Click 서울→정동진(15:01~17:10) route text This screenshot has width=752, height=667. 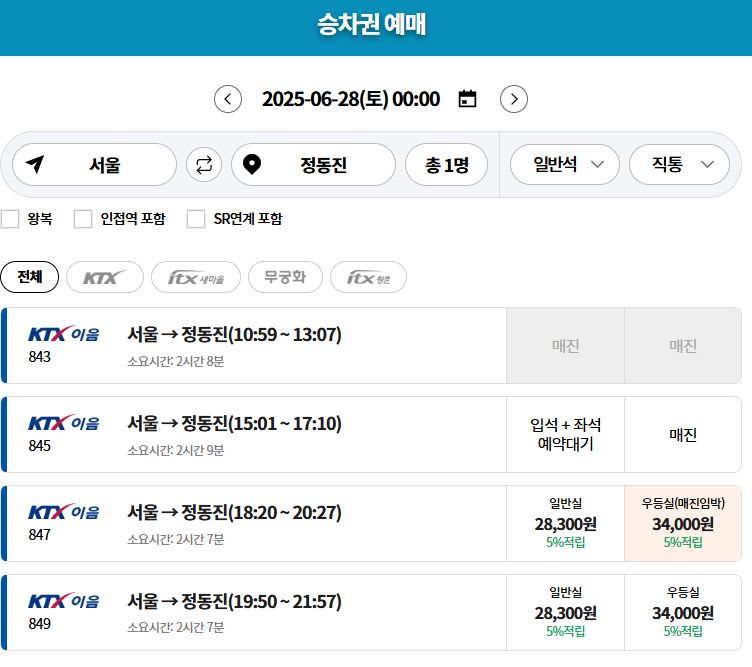pyautogui.click(x=235, y=424)
